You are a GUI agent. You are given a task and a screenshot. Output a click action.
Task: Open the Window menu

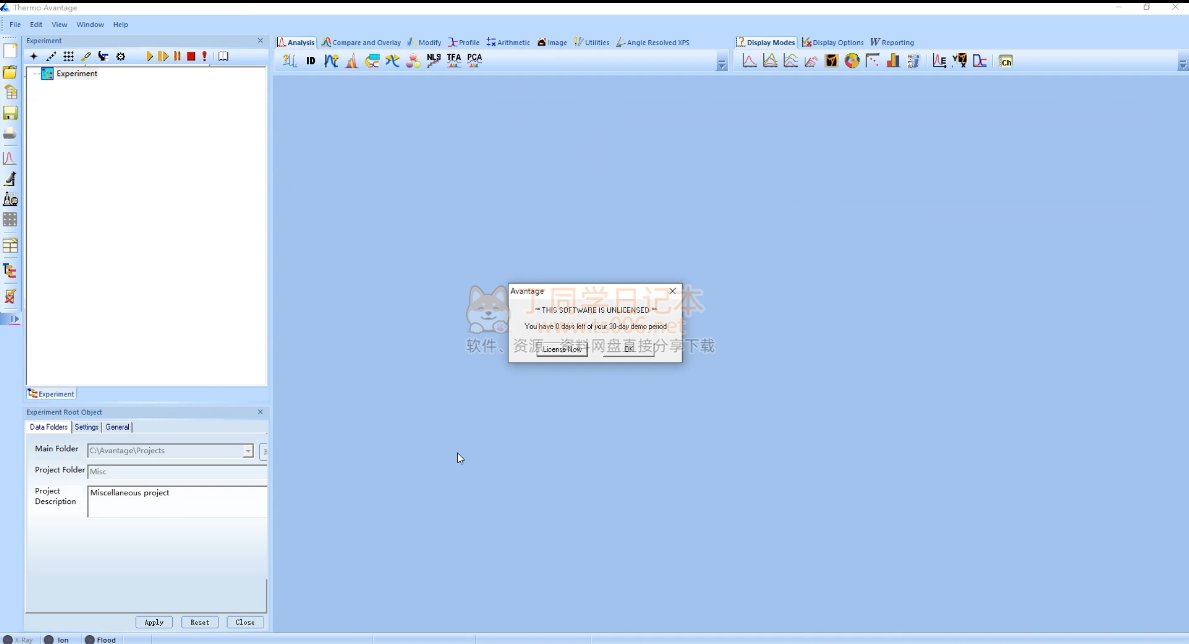[90, 24]
